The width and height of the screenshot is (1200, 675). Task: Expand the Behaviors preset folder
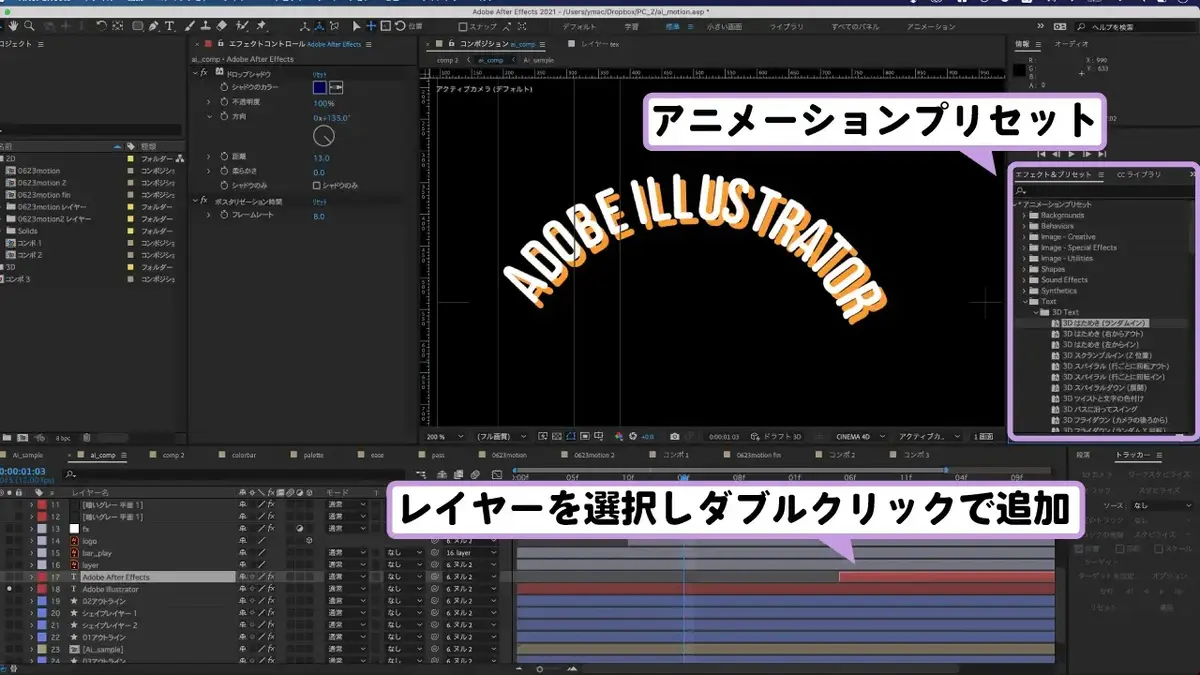(1024, 226)
